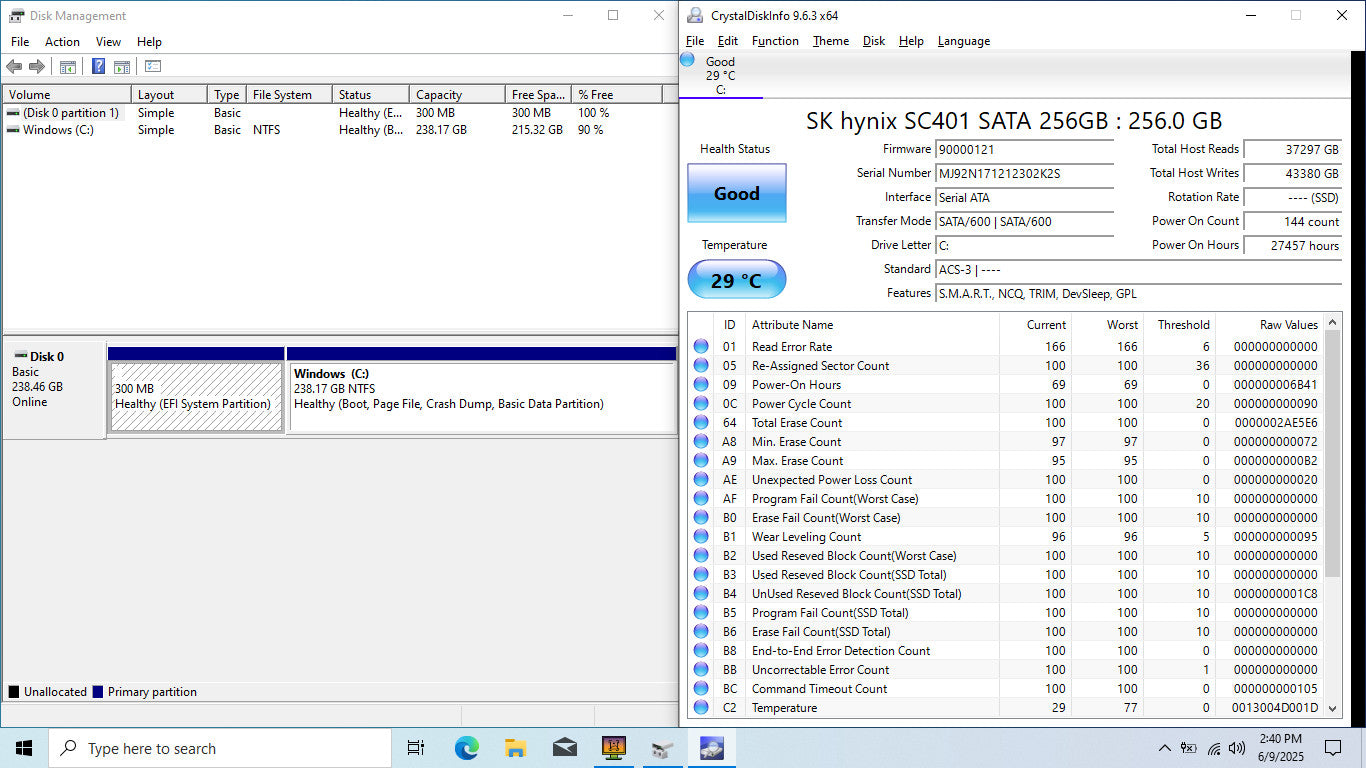This screenshot has height=768, width=1366.
Task: Open the Function menu in CrystalDiskInfo
Action: (x=775, y=41)
